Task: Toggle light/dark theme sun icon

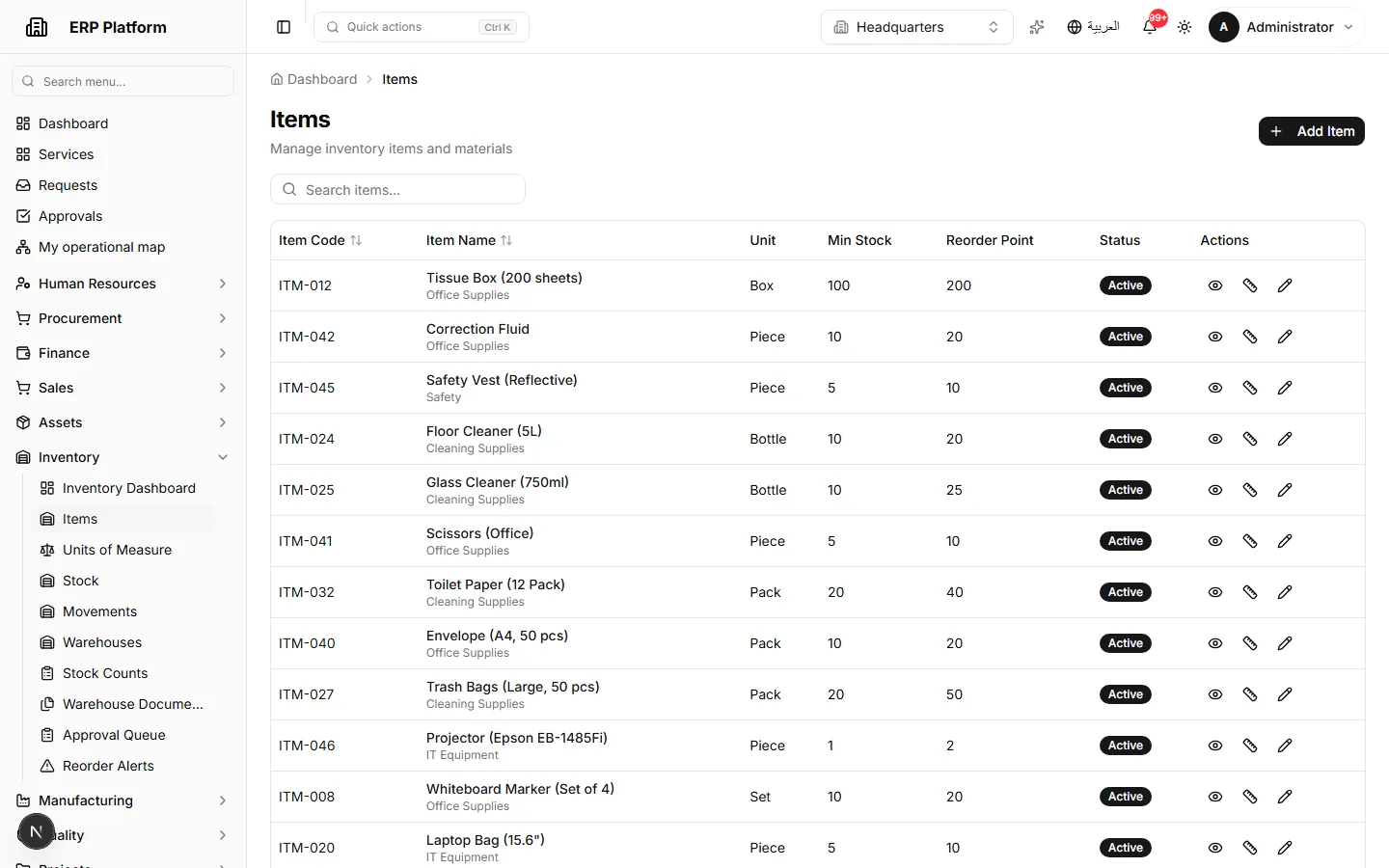Action: [x=1185, y=27]
